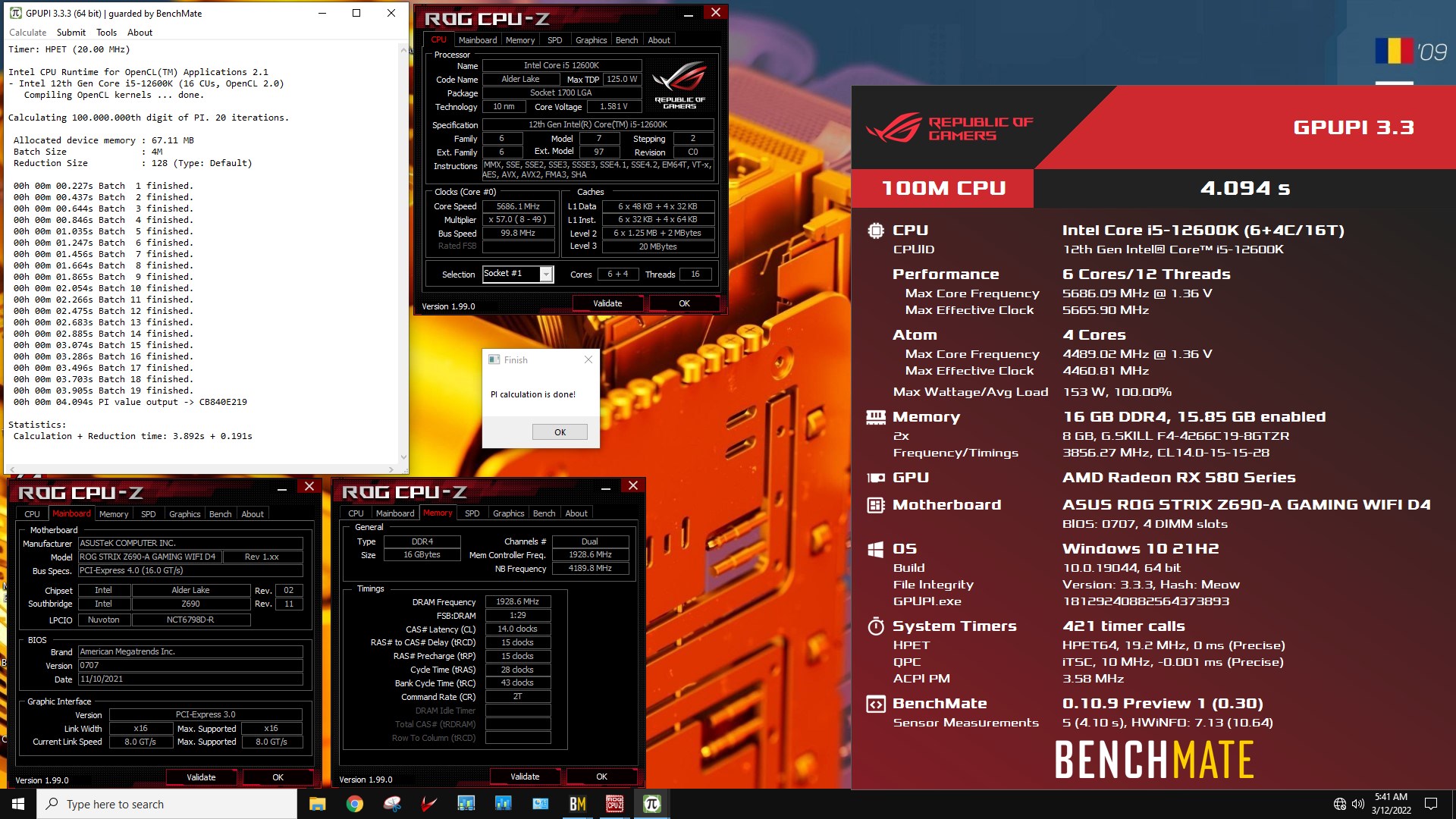Open the ID-card style taskbar icon

click(541, 804)
